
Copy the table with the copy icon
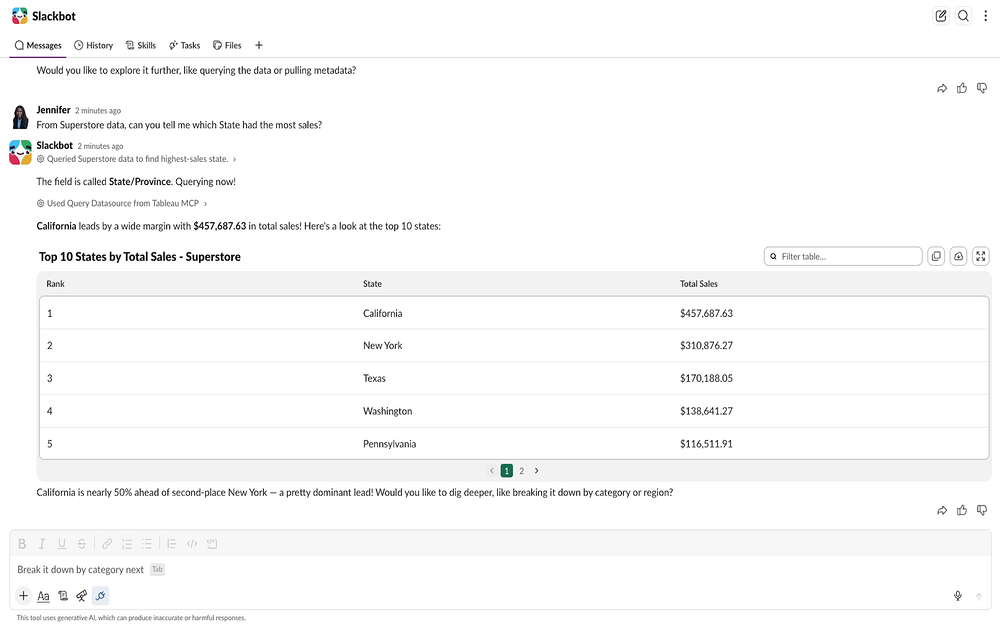[936, 256]
